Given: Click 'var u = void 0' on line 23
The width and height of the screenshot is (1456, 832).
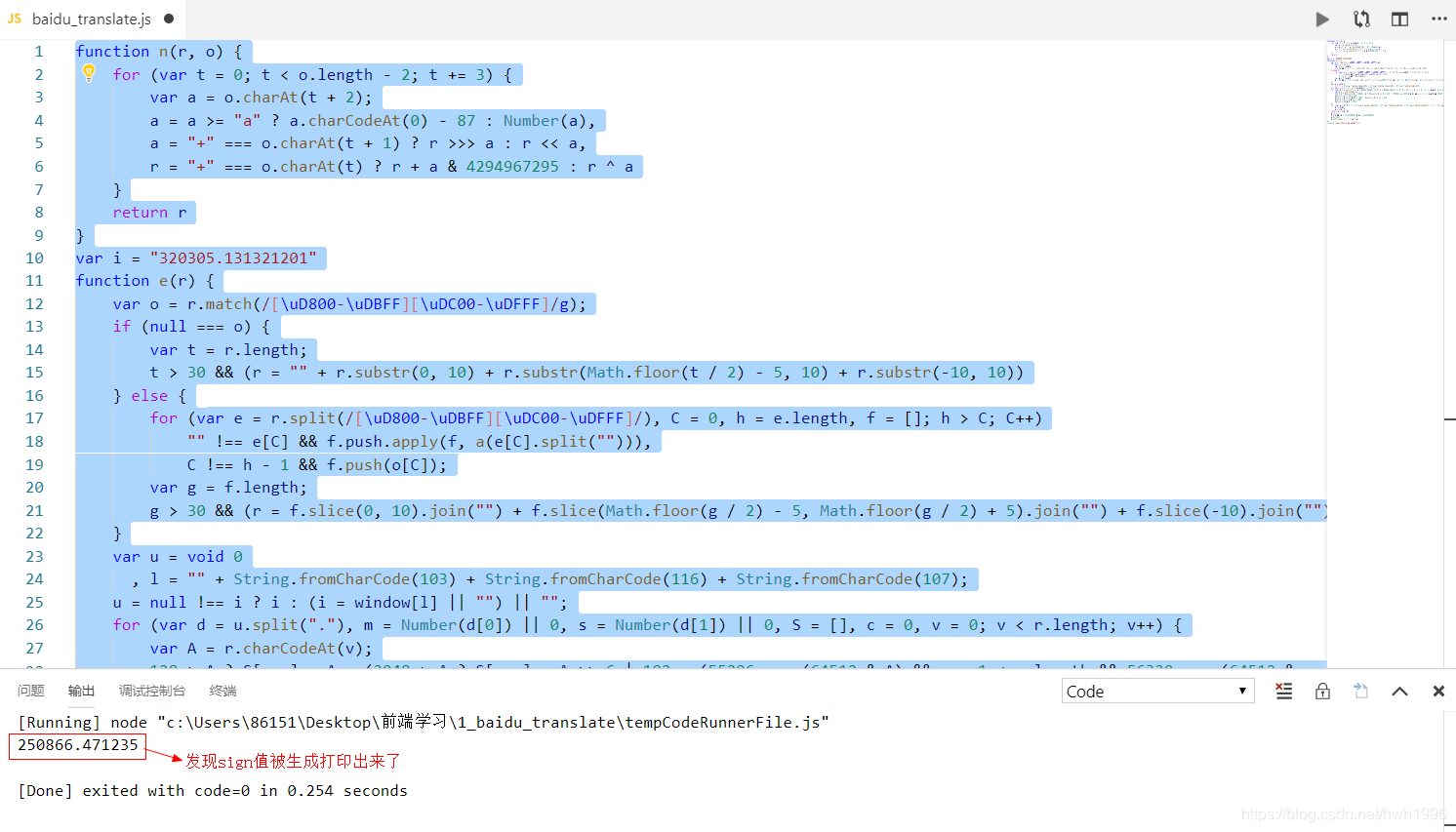Looking at the screenshot, I should (178, 556).
